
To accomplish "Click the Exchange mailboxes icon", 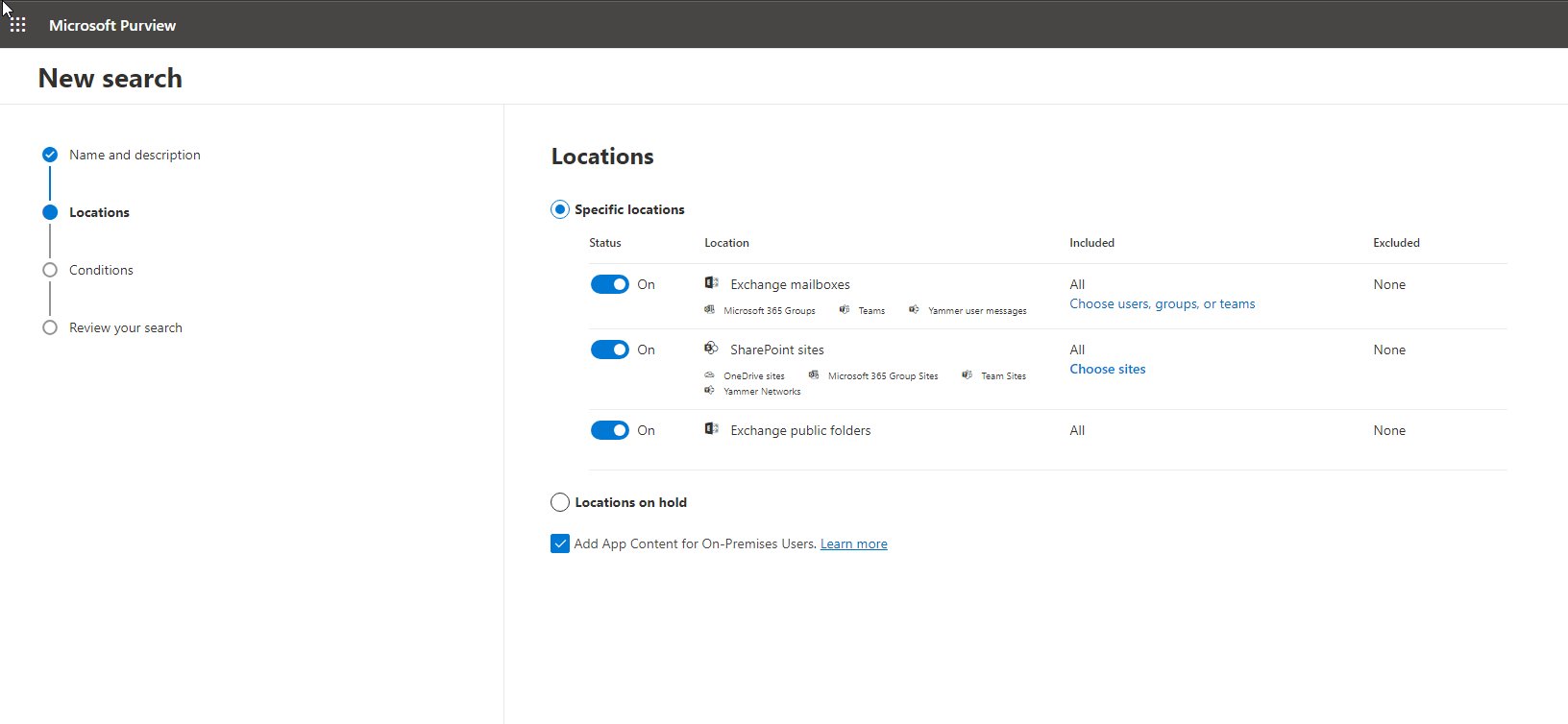I will (x=711, y=283).
